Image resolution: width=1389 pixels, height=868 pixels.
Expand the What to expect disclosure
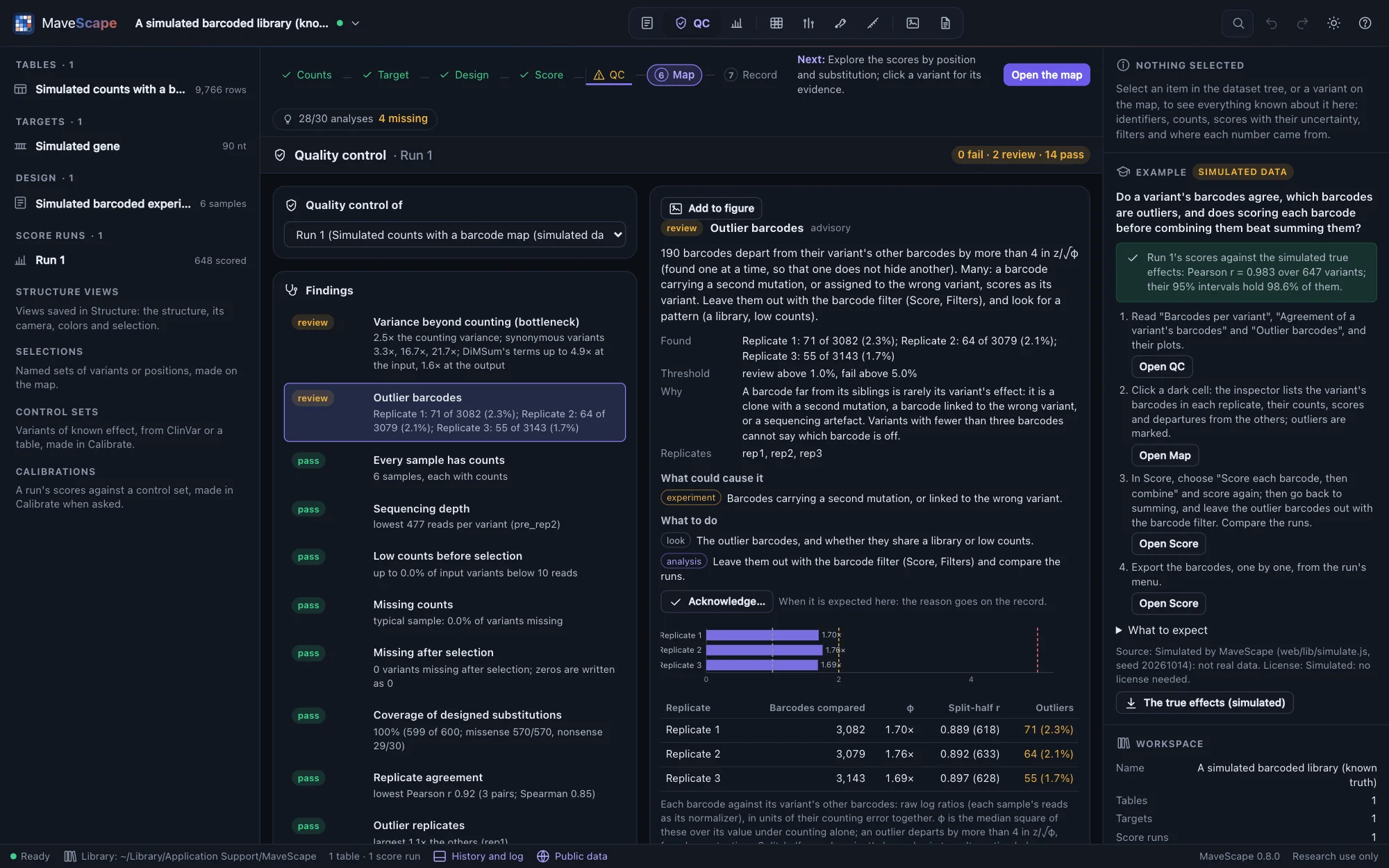[x=1162, y=630]
